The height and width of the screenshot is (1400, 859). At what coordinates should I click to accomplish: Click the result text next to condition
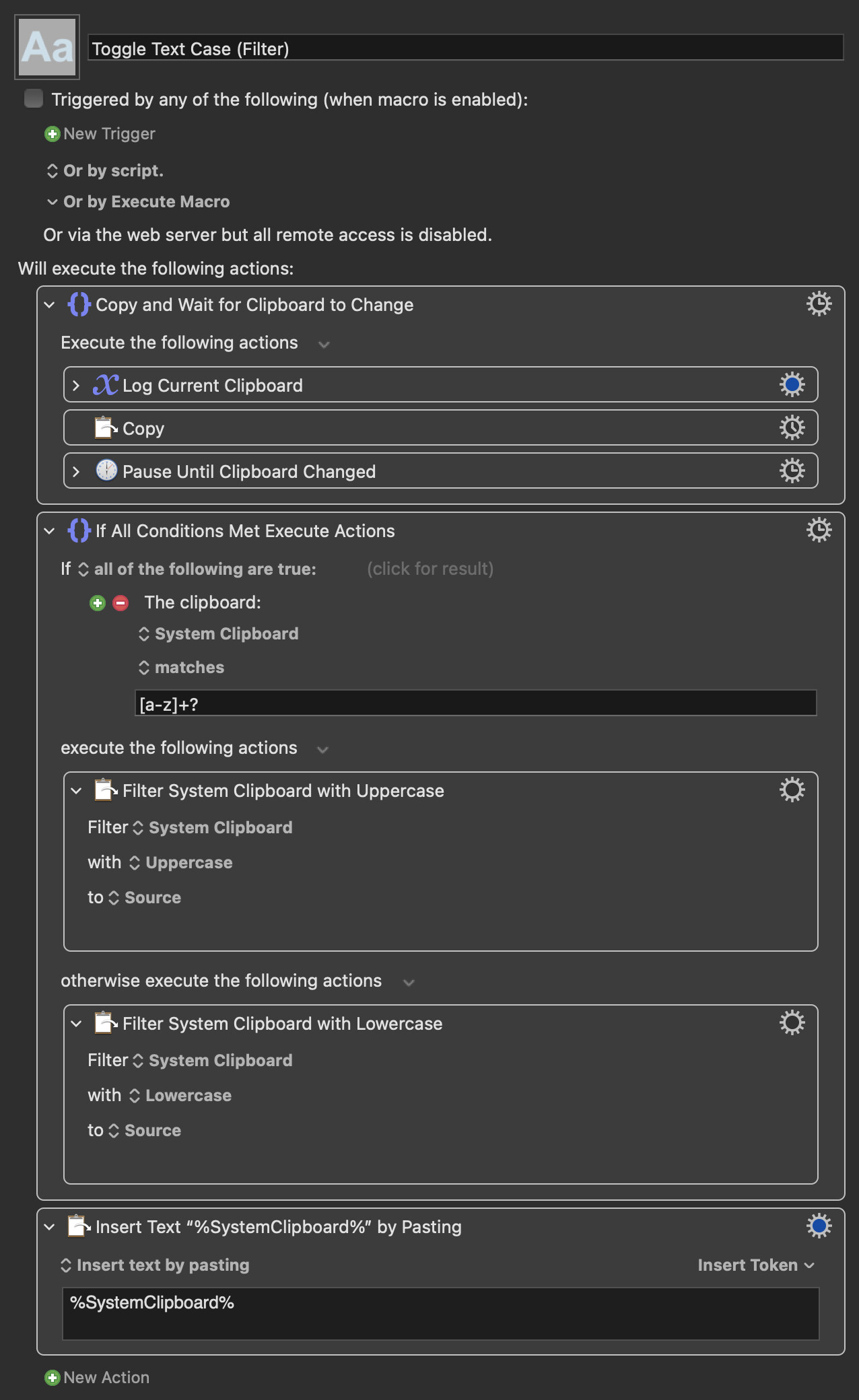430,569
